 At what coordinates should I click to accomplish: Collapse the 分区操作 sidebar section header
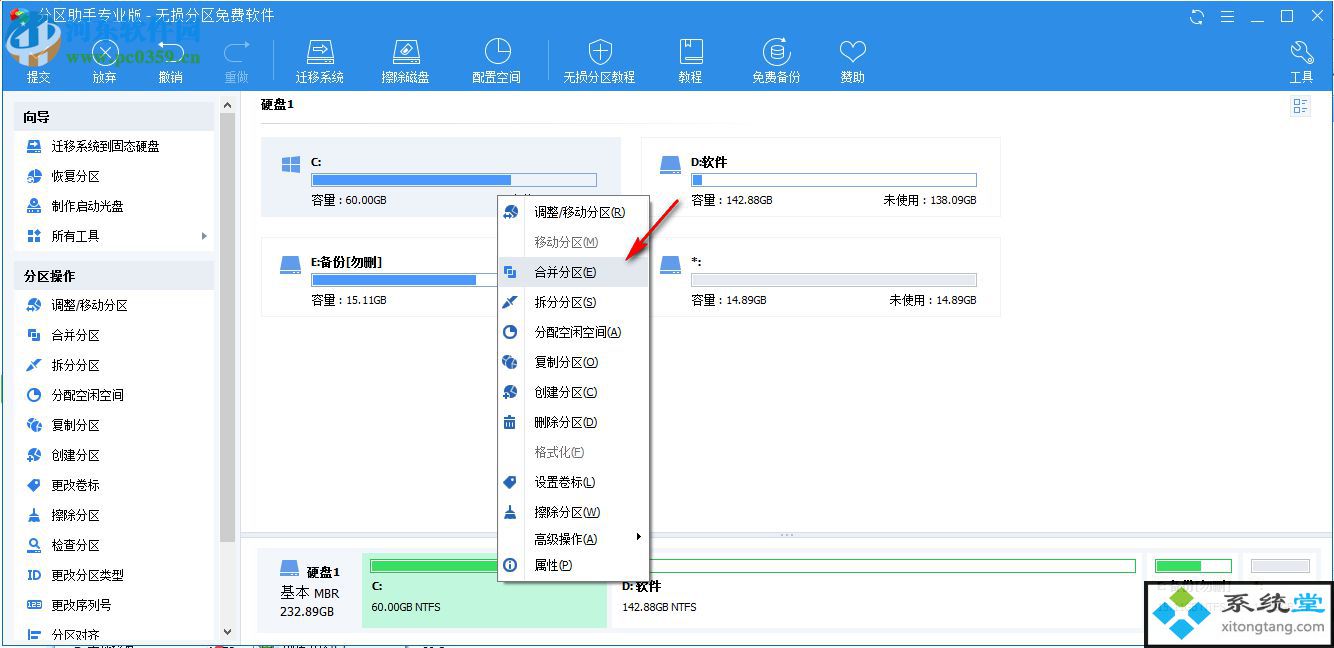click(x=114, y=276)
